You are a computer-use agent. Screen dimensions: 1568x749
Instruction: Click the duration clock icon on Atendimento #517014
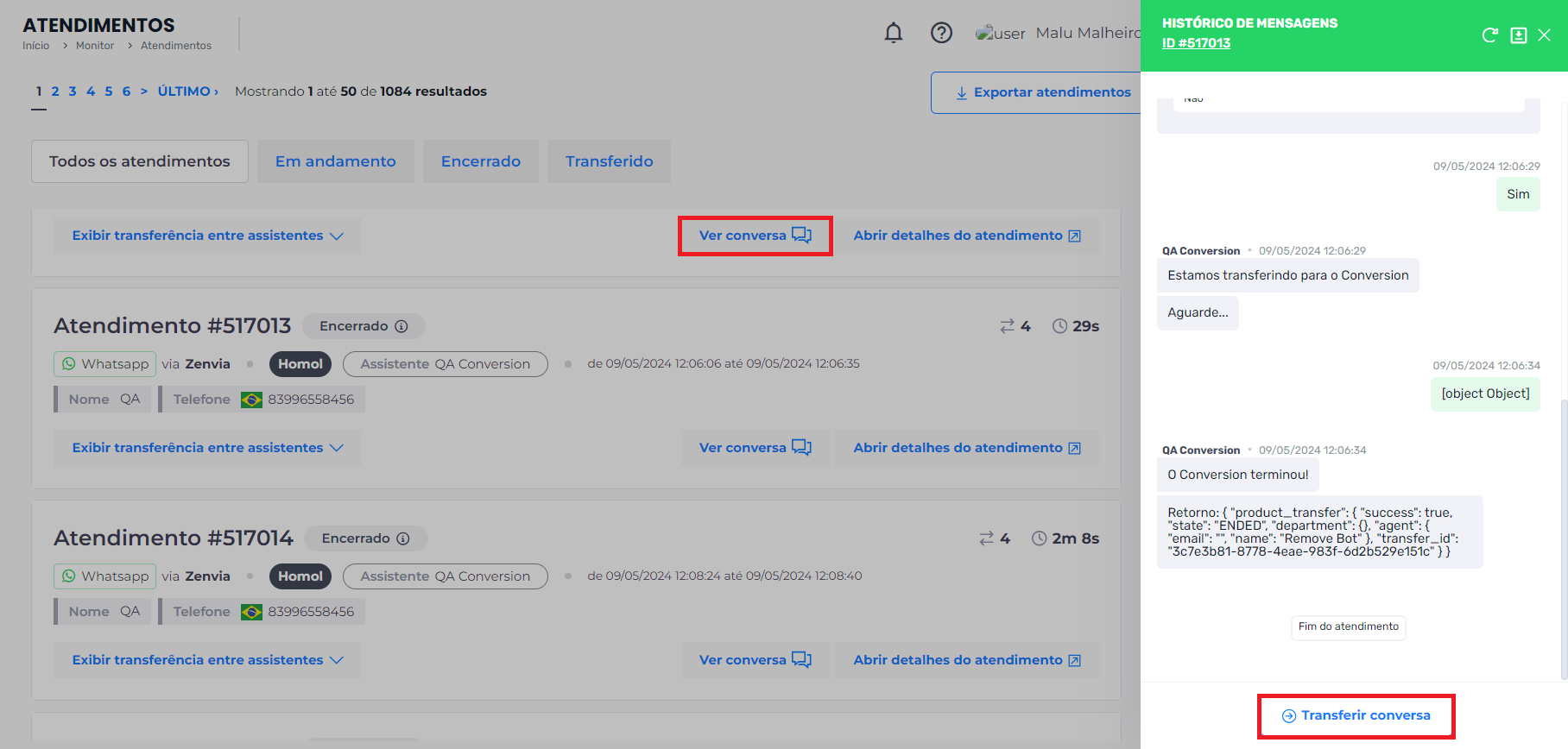pyautogui.click(x=1039, y=538)
